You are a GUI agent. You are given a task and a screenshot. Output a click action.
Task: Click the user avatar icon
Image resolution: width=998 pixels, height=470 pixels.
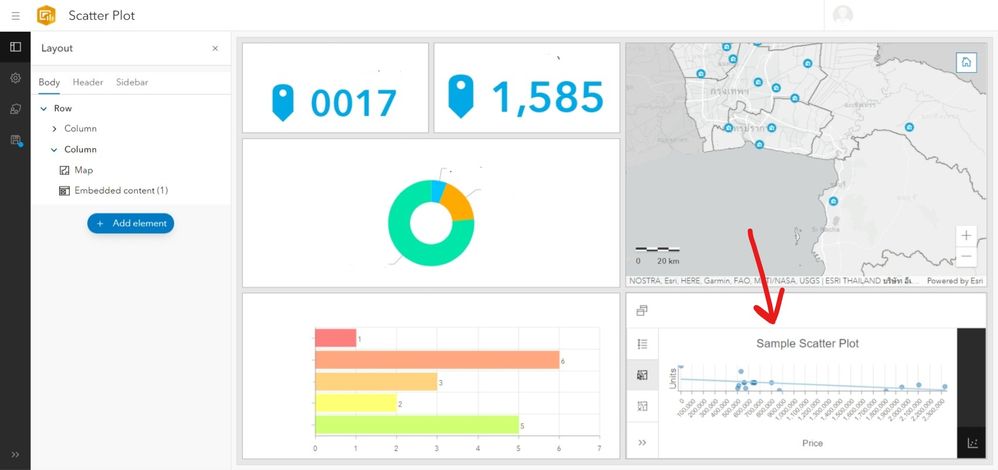[x=843, y=15]
